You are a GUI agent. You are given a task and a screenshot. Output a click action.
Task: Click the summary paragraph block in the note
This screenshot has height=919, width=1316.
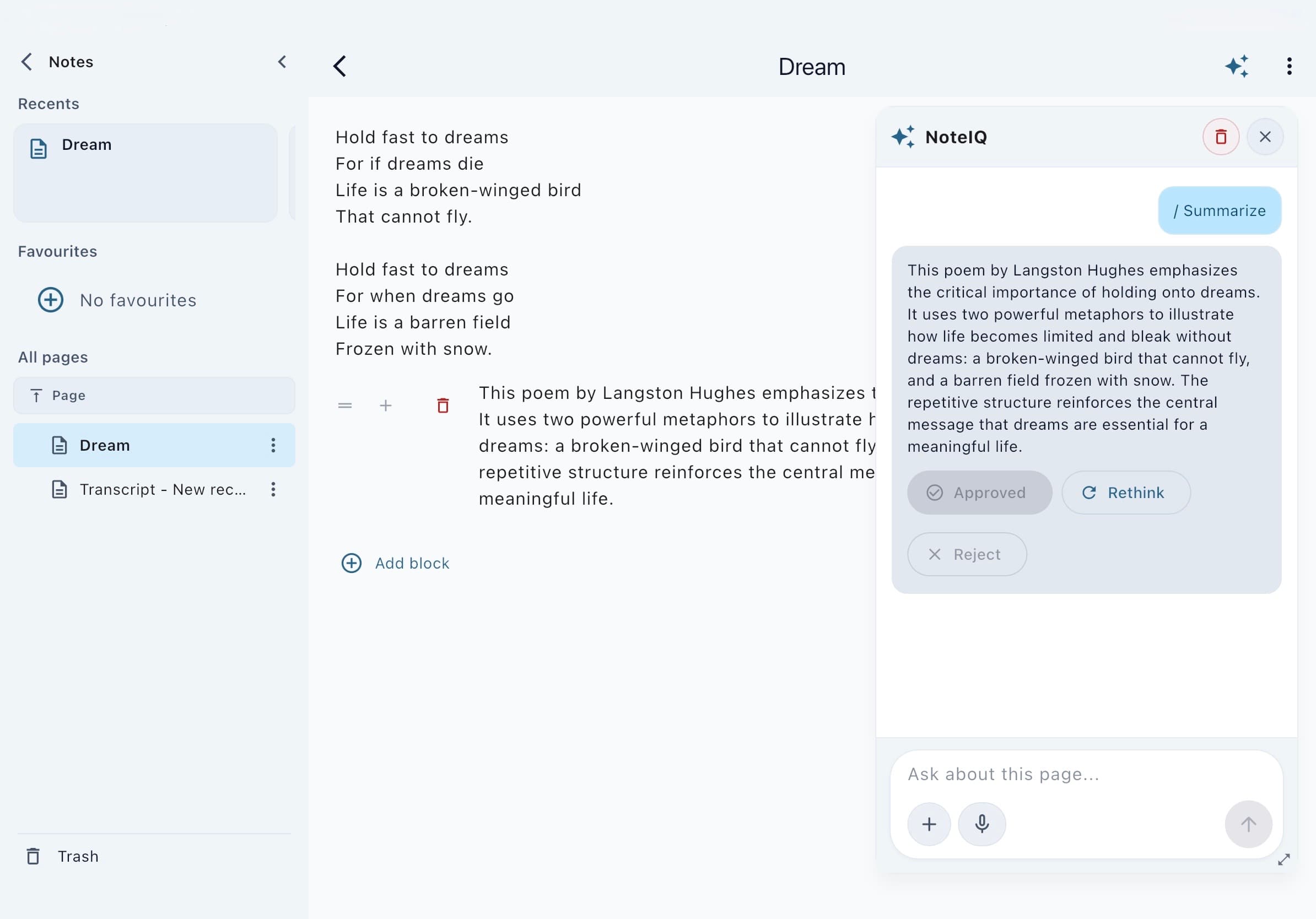point(677,446)
